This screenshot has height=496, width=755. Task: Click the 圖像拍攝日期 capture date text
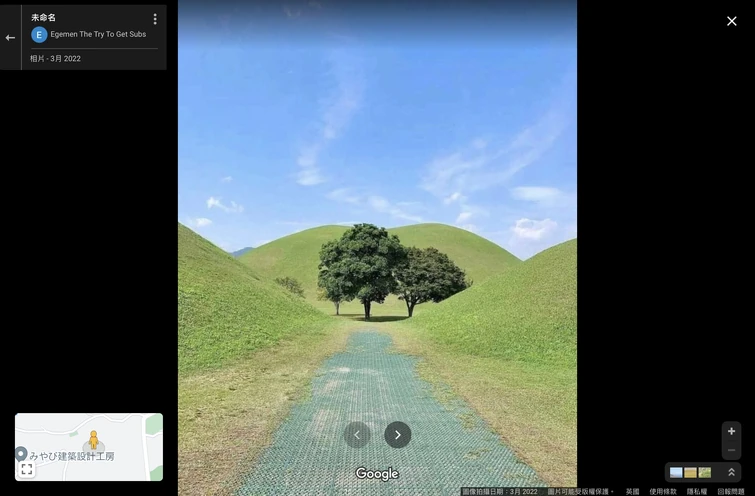(500, 492)
